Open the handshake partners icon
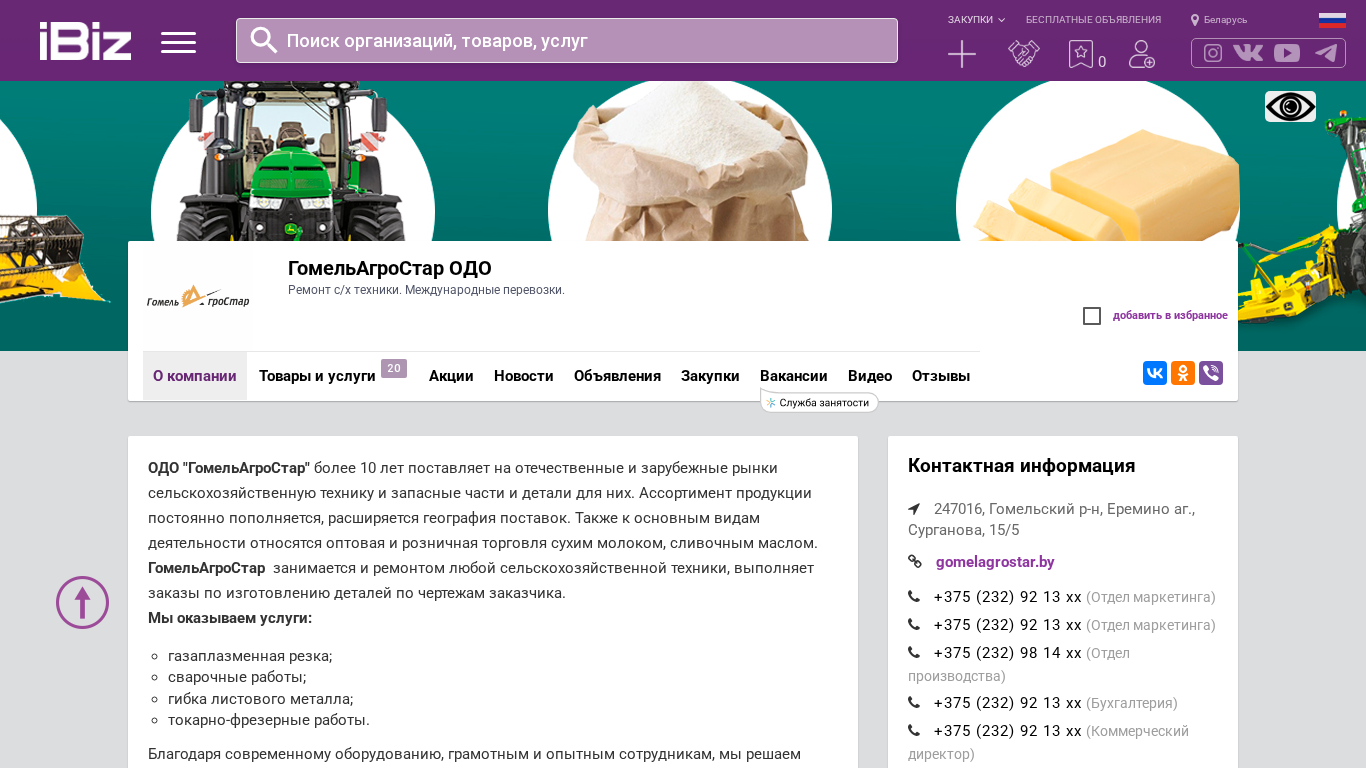The image size is (1366, 768). 1024,54
